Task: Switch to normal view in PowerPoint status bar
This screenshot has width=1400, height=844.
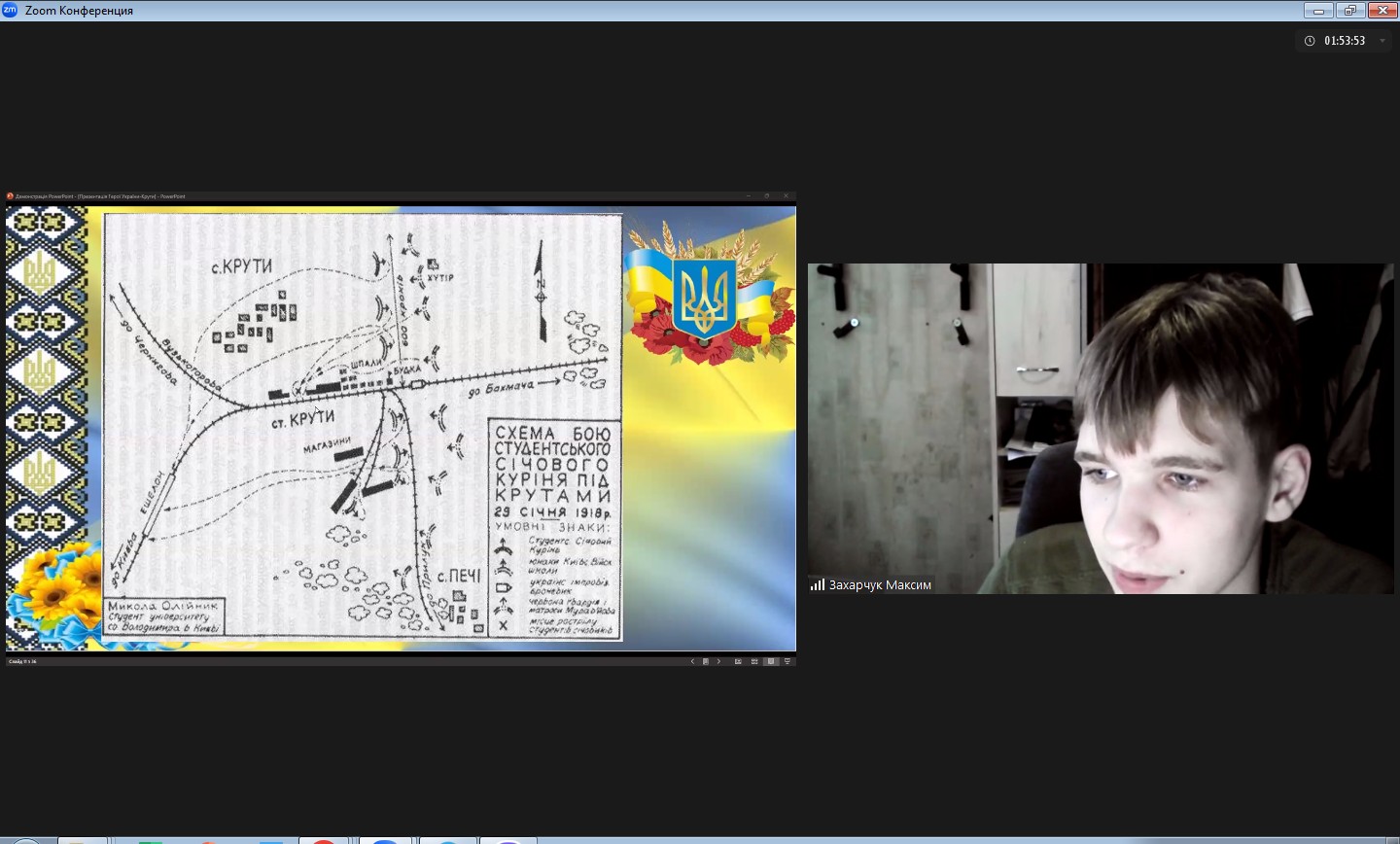Action: pyautogui.click(x=738, y=661)
